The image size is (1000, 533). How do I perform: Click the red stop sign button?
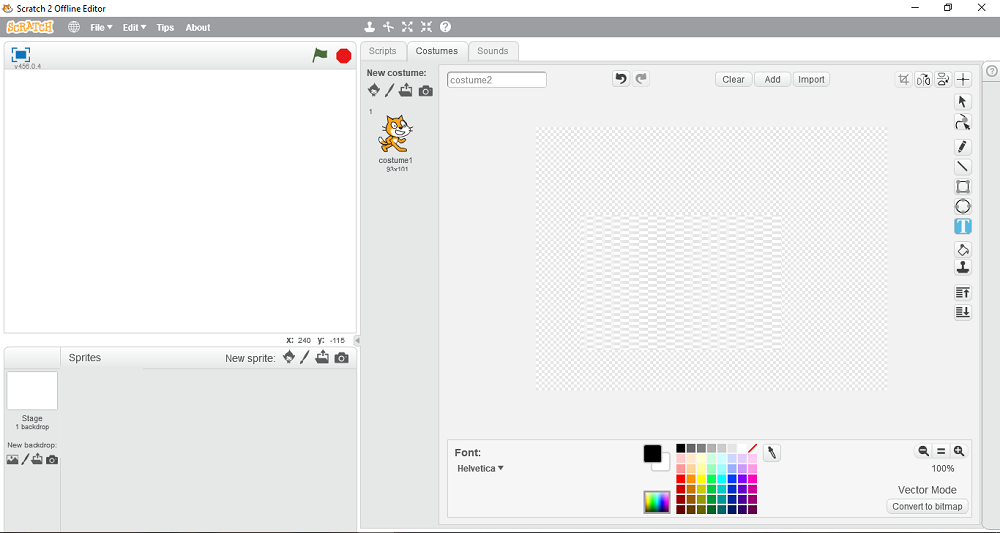344,56
